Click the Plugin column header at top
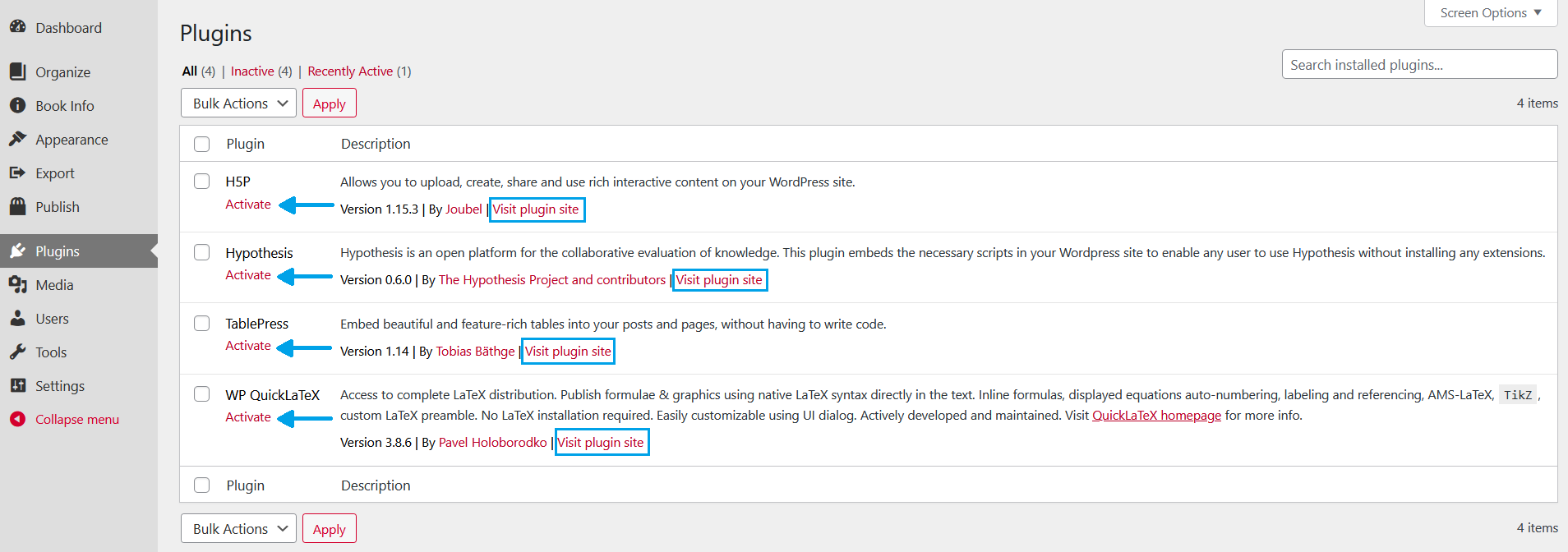 (x=246, y=144)
